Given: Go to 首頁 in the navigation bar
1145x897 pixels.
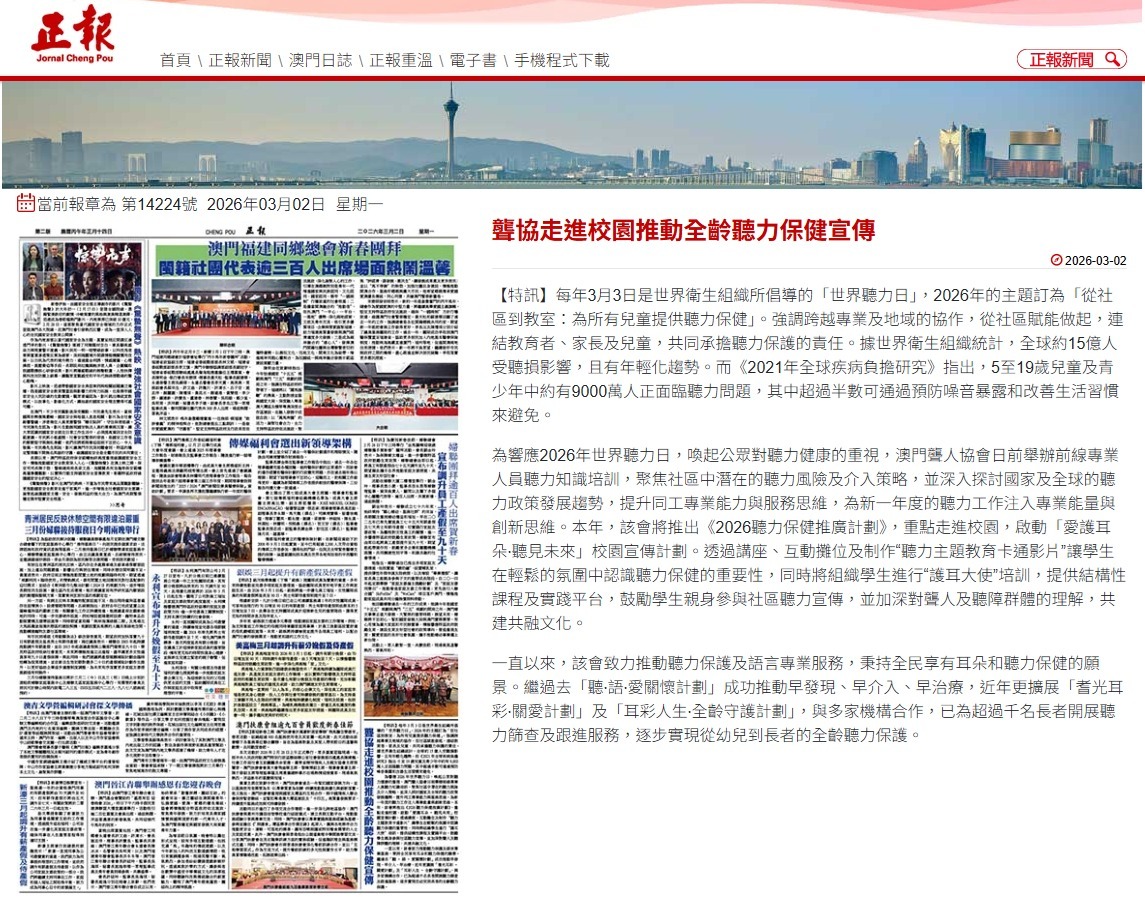Looking at the screenshot, I should (x=174, y=60).
